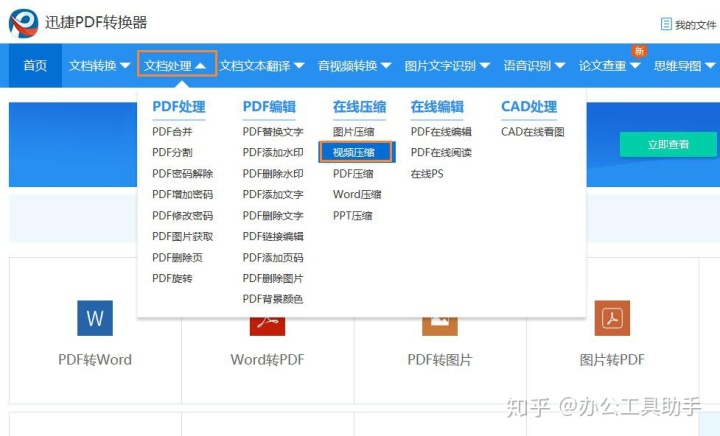Select PDF旋转 menu entry

[172, 278]
